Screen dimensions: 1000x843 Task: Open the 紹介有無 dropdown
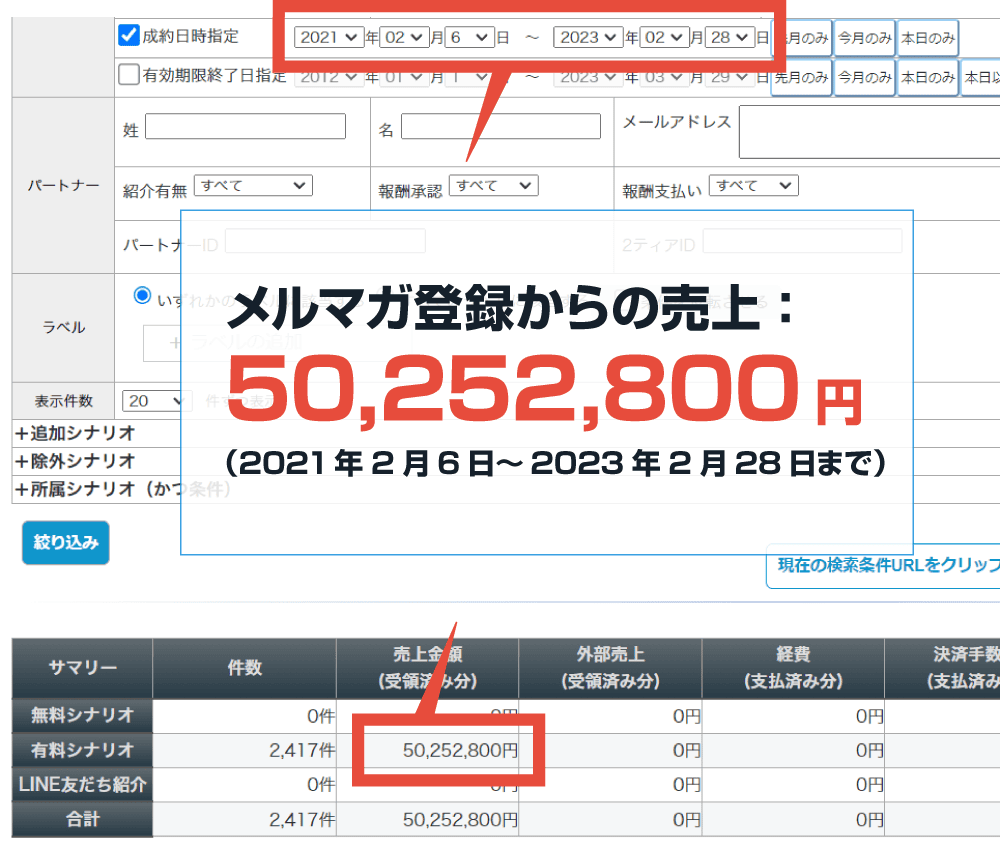click(x=253, y=185)
